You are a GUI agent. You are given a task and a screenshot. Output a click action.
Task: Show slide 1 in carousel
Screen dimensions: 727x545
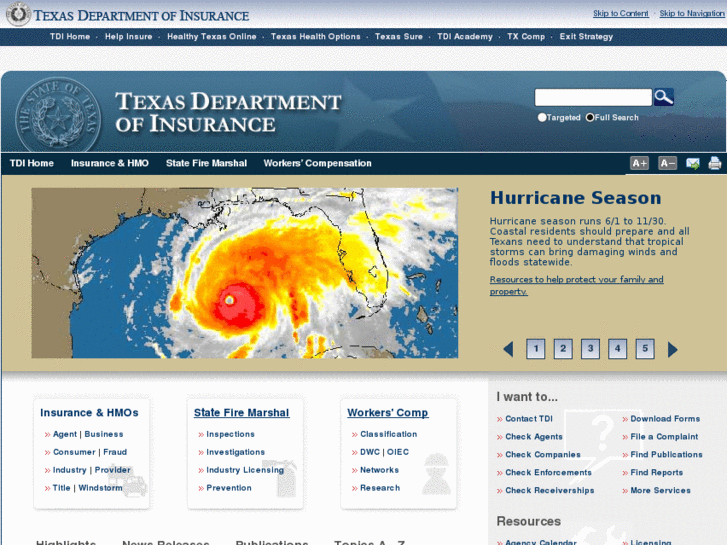(536, 349)
